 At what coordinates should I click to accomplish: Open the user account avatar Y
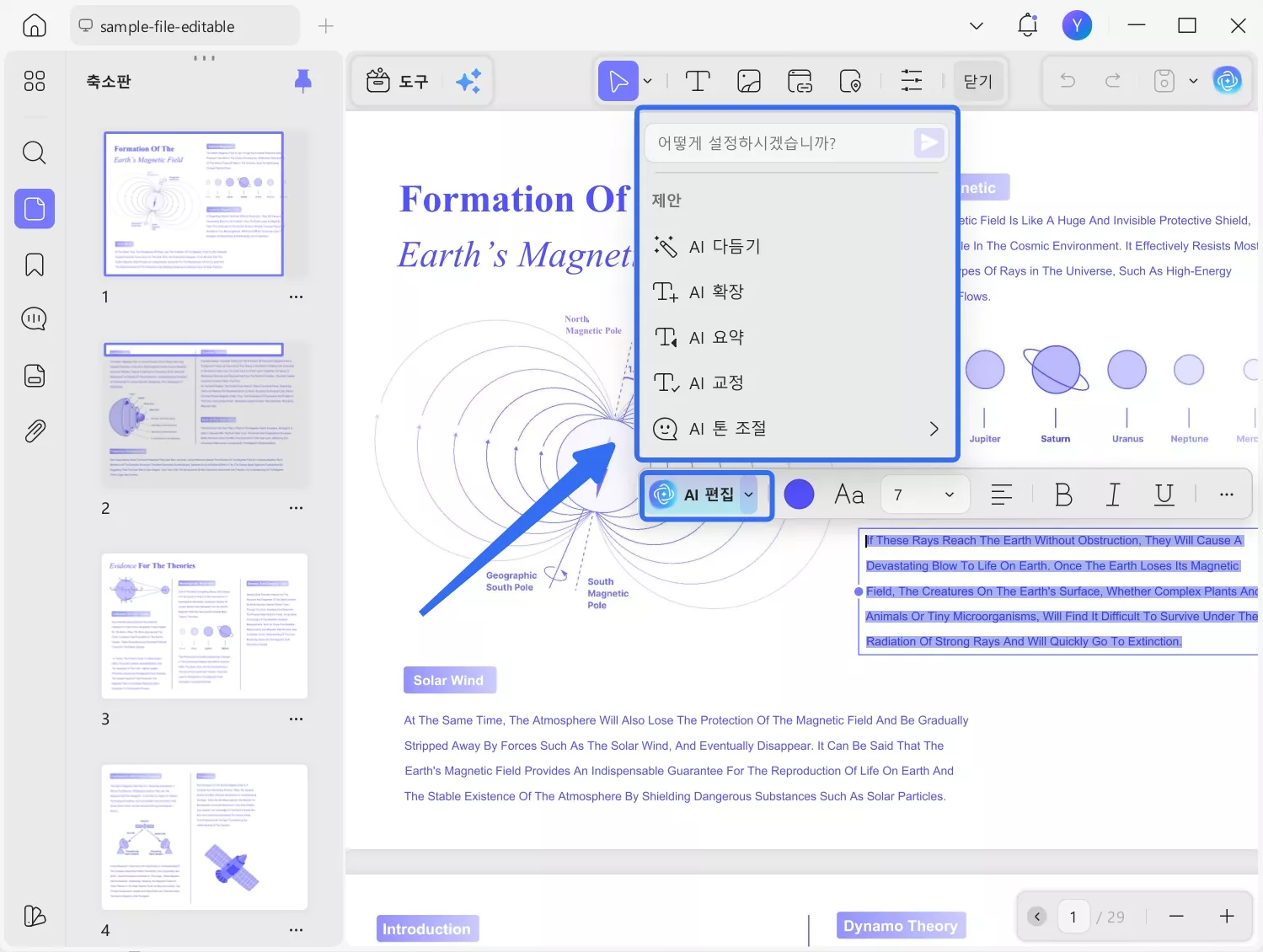pyautogui.click(x=1077, y=25)
